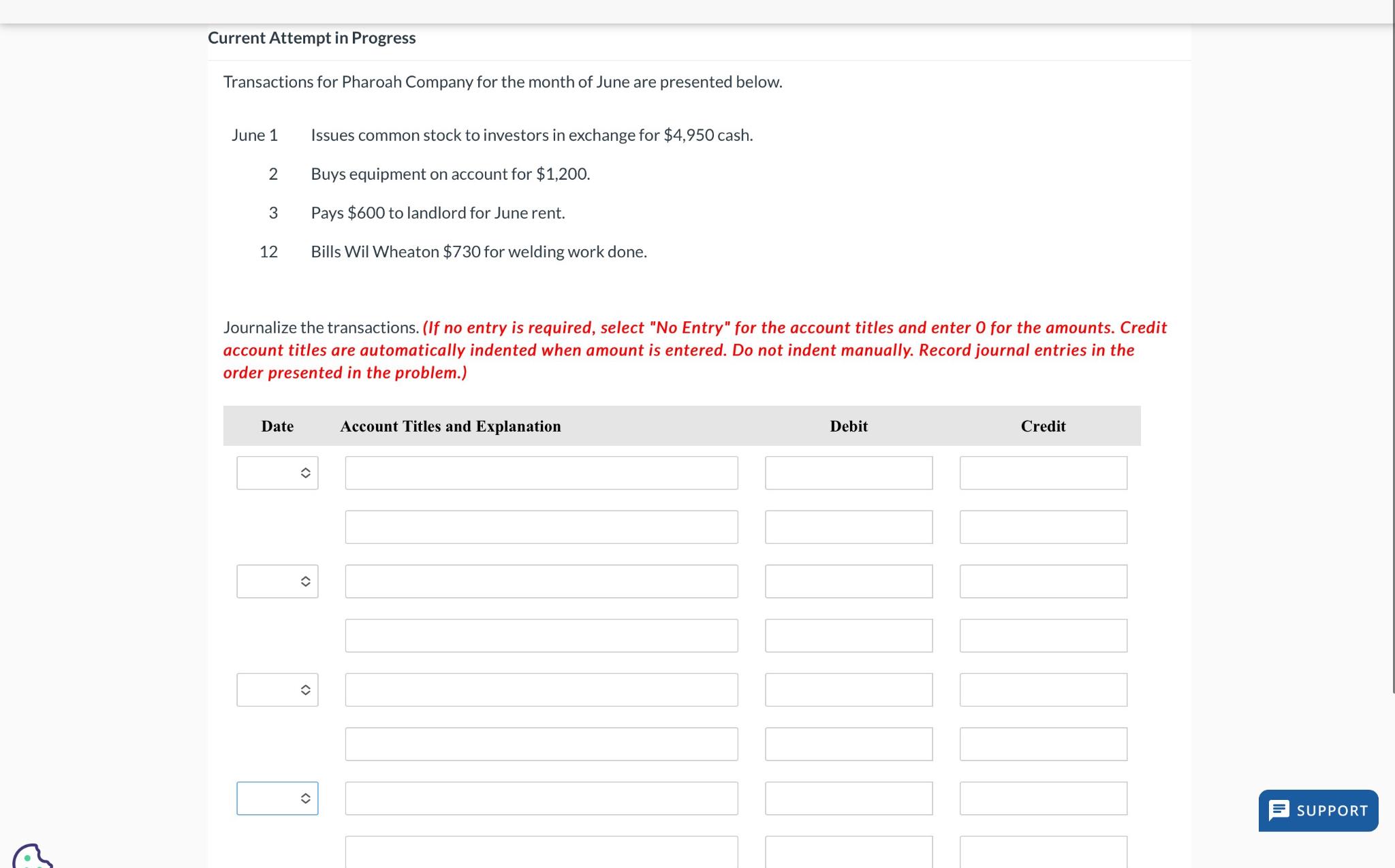Viewport: 1395px width, 868px height.
Task: Click the second row debit amount field
Action: pos(848,527)
